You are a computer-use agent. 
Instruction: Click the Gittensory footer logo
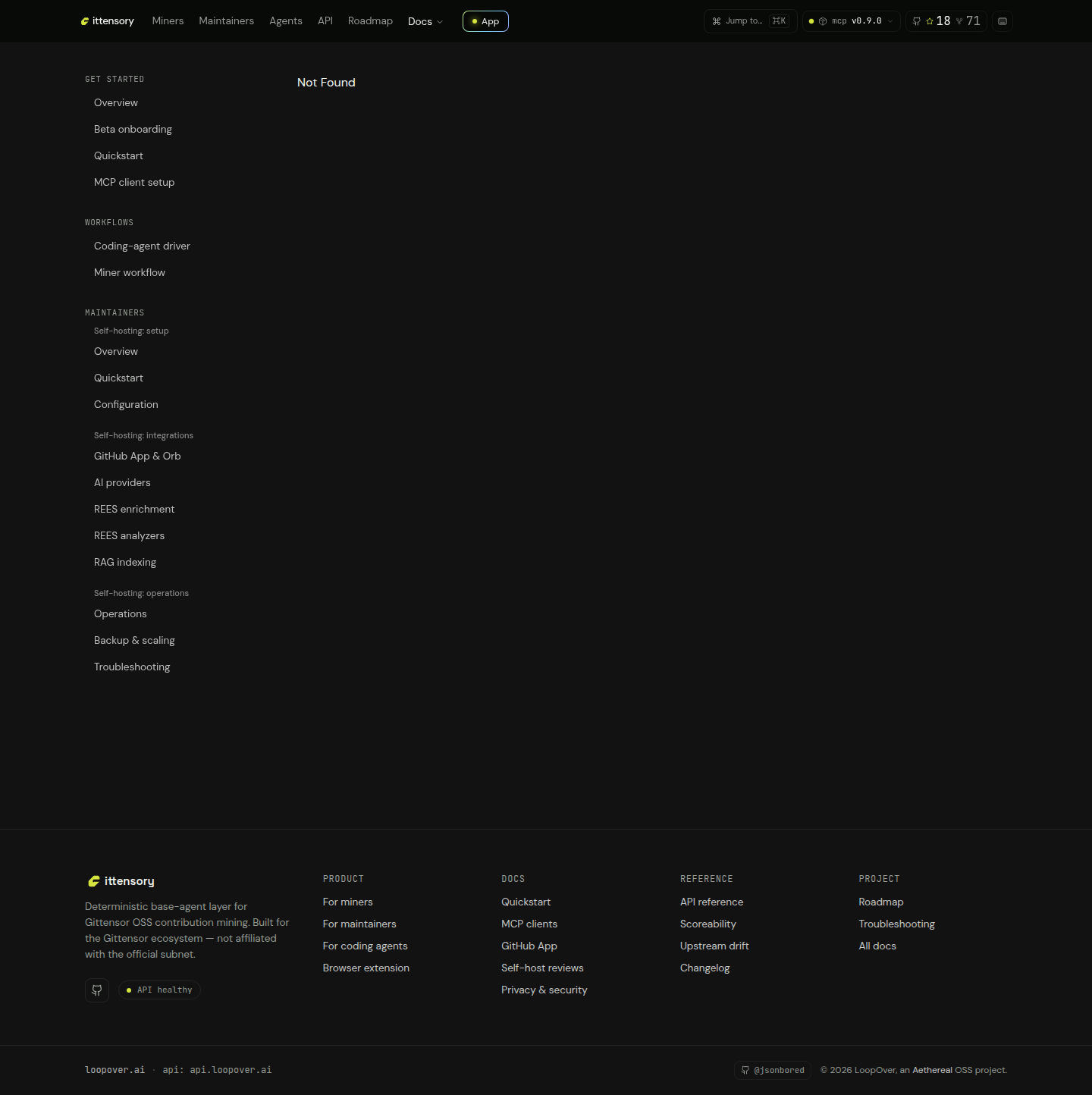[x=121, y=881]
